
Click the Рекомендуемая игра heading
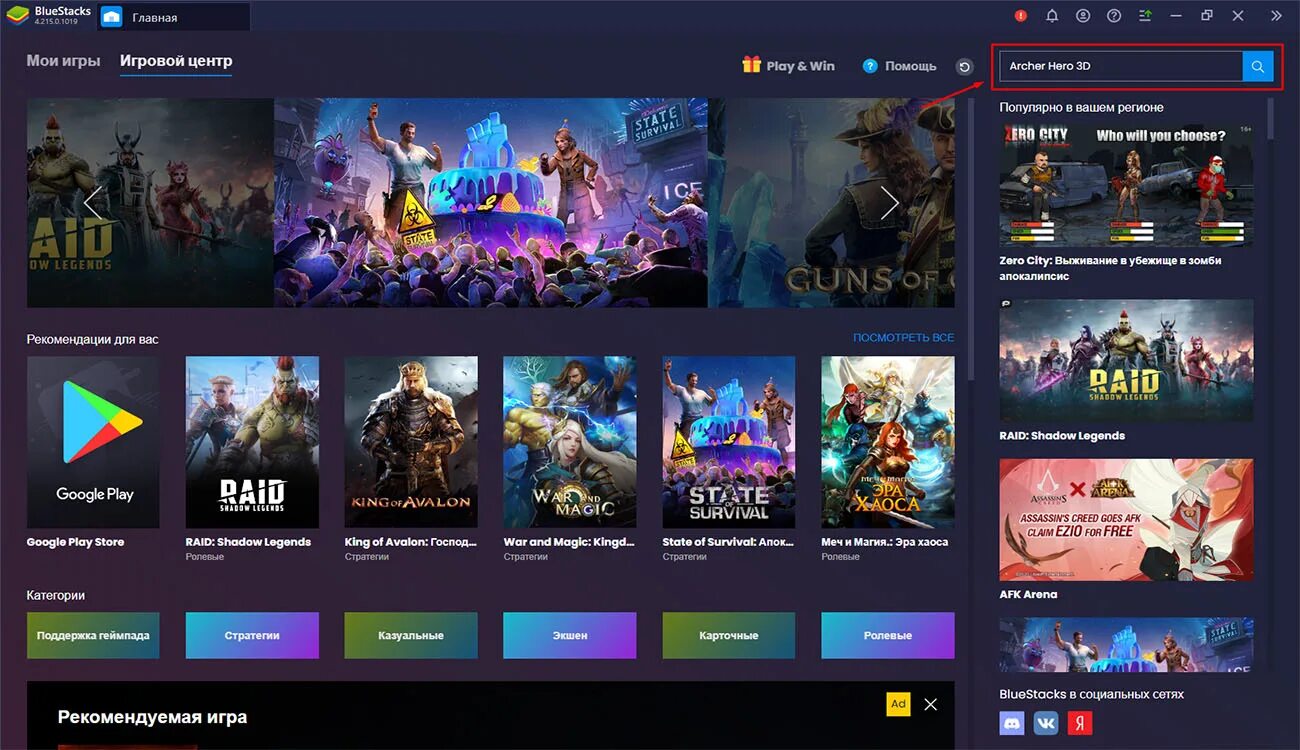[152, 717]
